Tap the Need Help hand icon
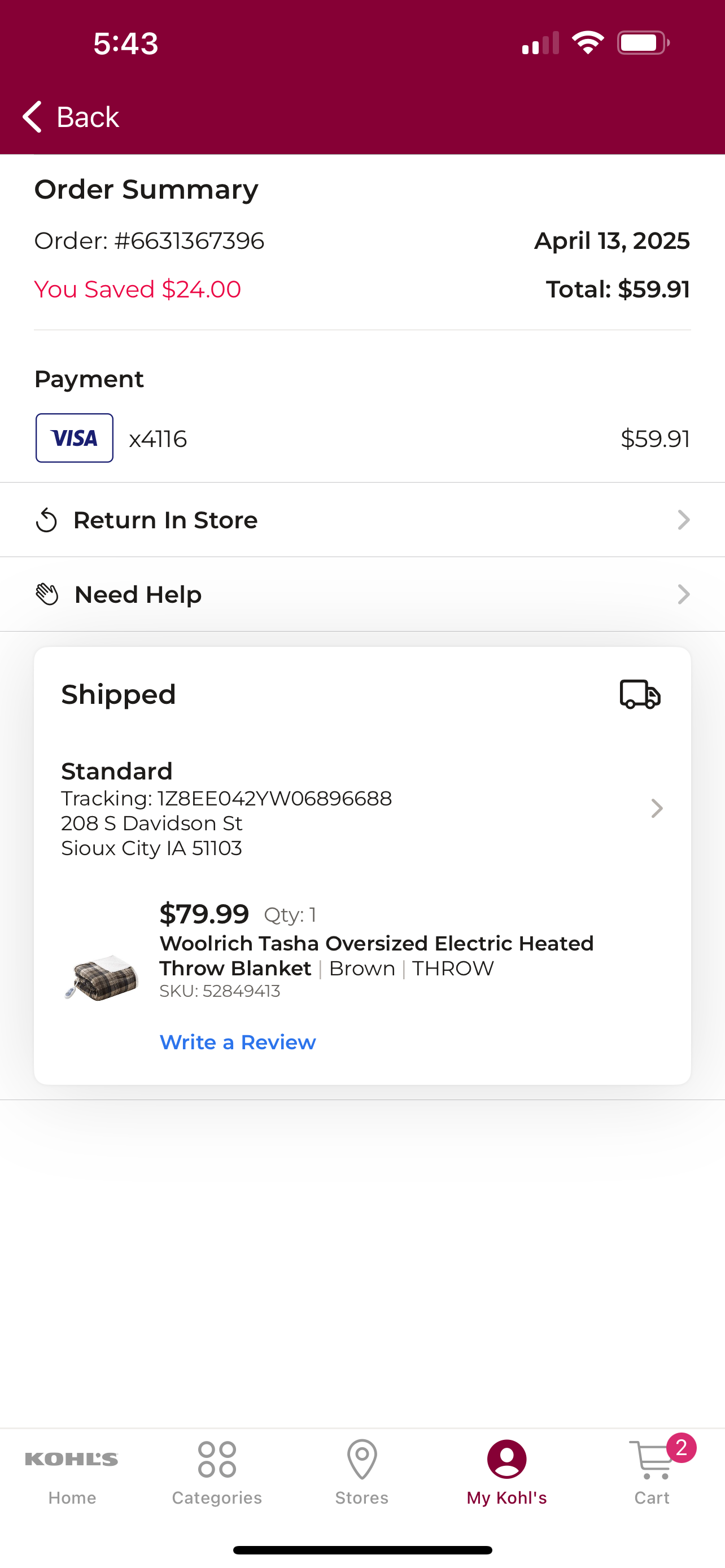This screenshot has width=725, height=1568. [x=47, y=595]
